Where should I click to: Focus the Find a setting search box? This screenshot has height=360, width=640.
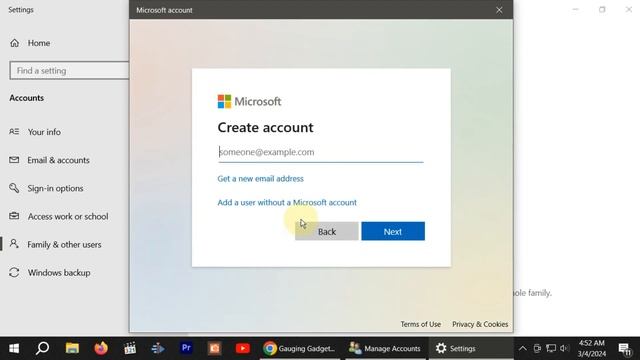coord(69,71)
